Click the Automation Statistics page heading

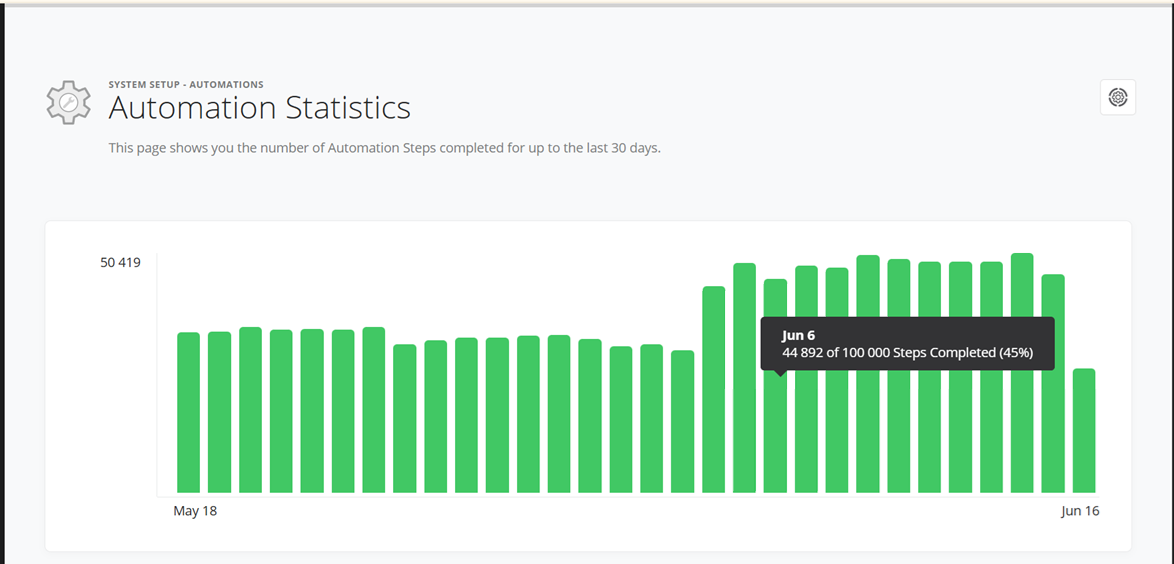259,108
